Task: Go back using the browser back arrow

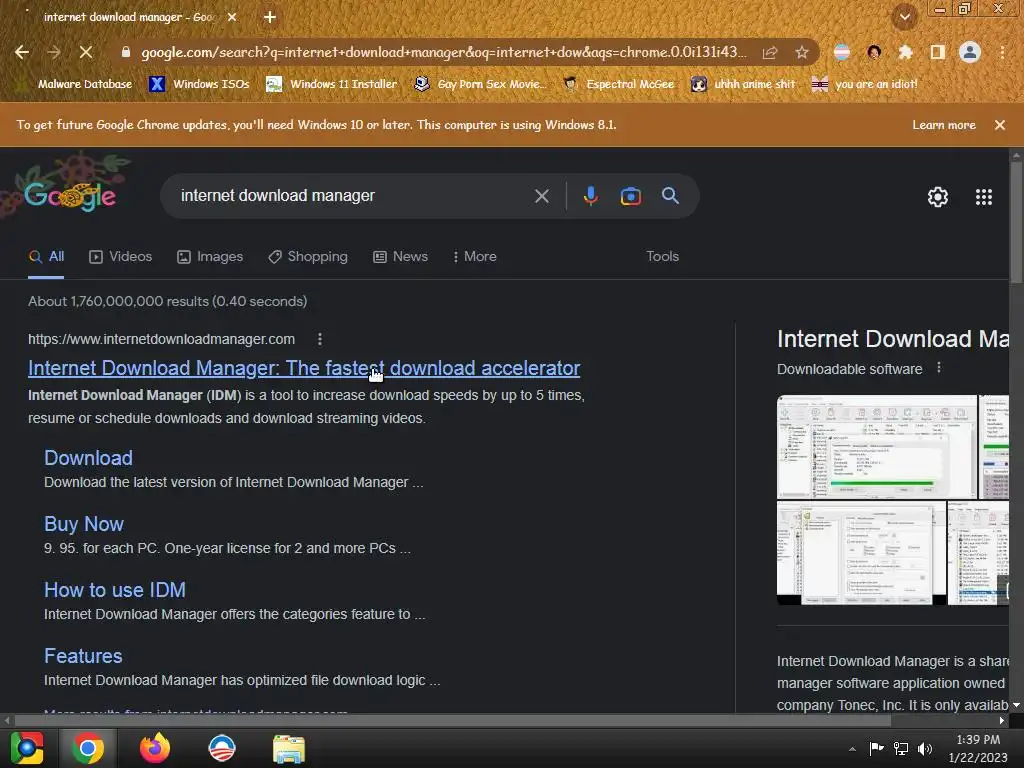Action: point(22,52)
